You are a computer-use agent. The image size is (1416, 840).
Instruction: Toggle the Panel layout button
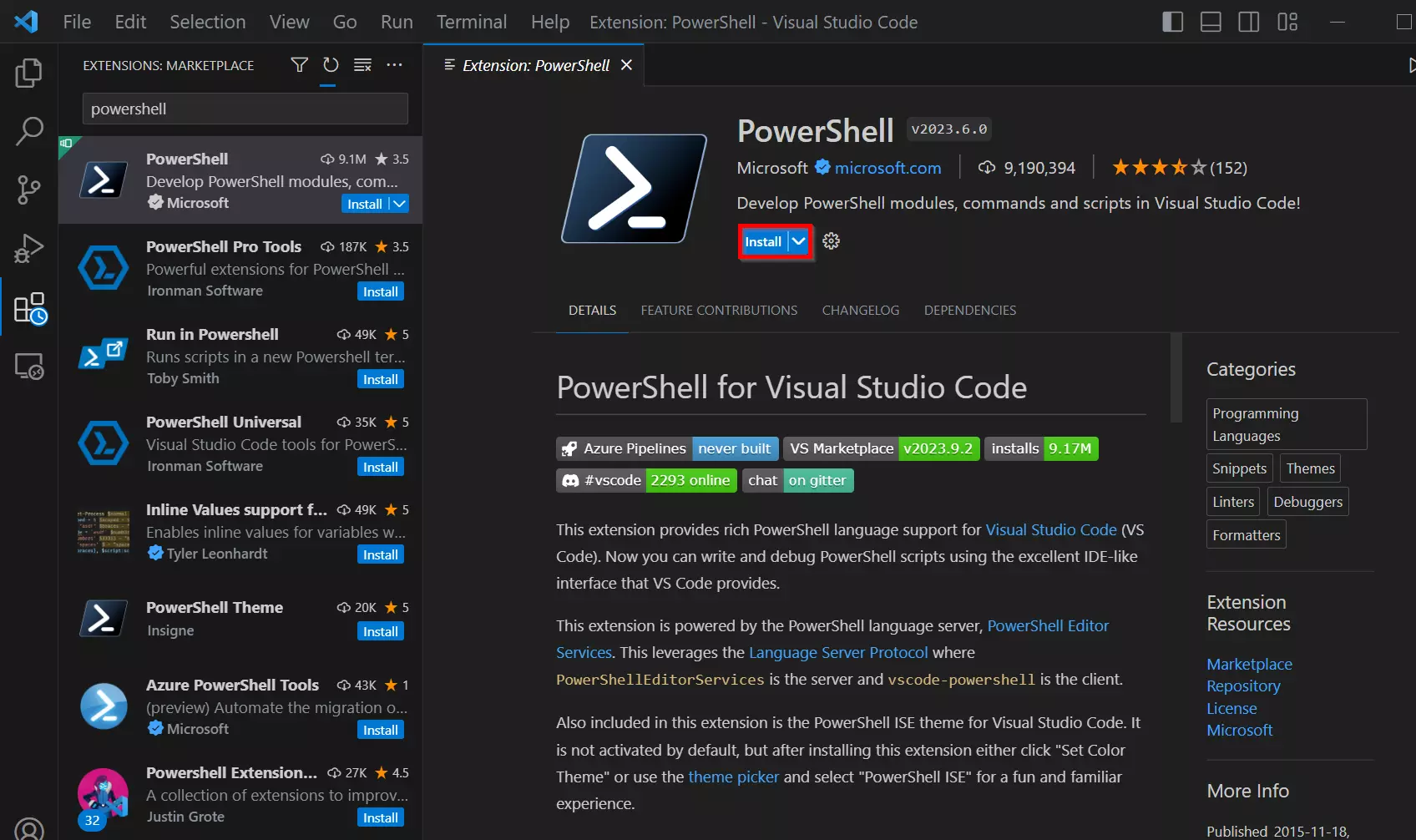pyautogui.click(x=1210, y=22)
